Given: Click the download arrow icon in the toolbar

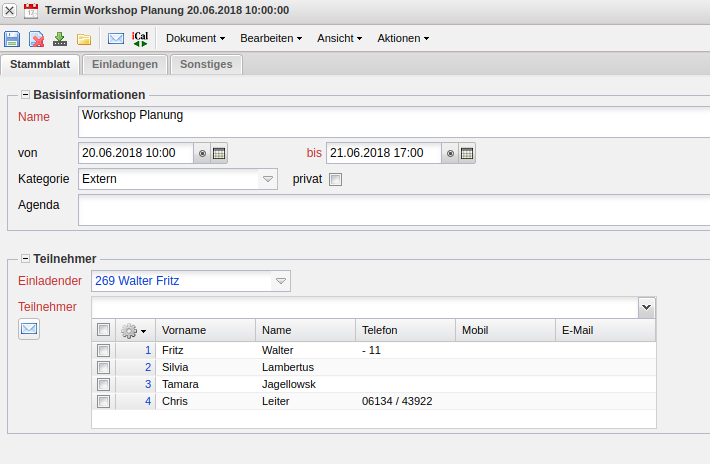Looking at the screenshot, I should (60, 39).
